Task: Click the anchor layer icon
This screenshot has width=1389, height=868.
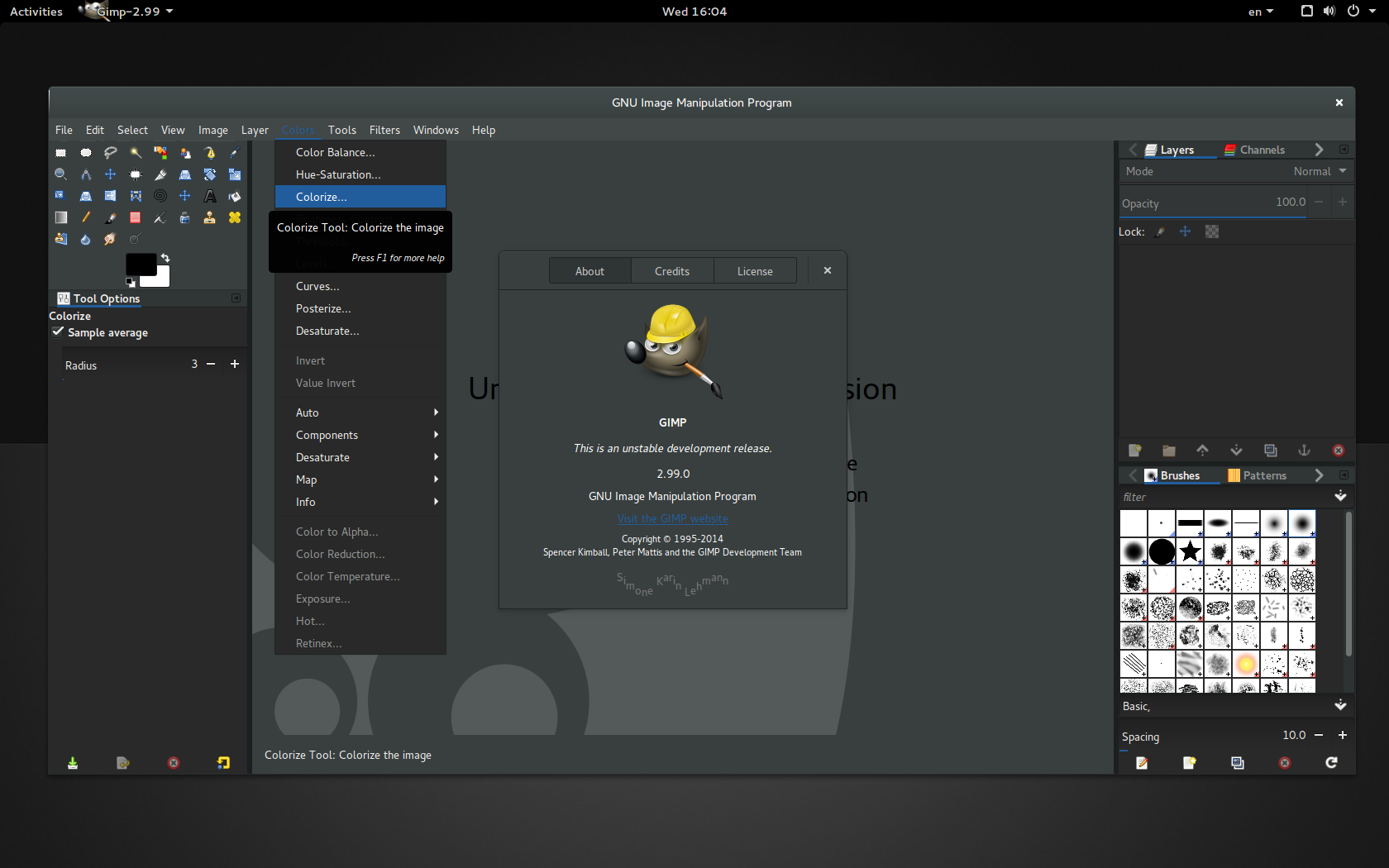Action: click(x=1304, y=451)
